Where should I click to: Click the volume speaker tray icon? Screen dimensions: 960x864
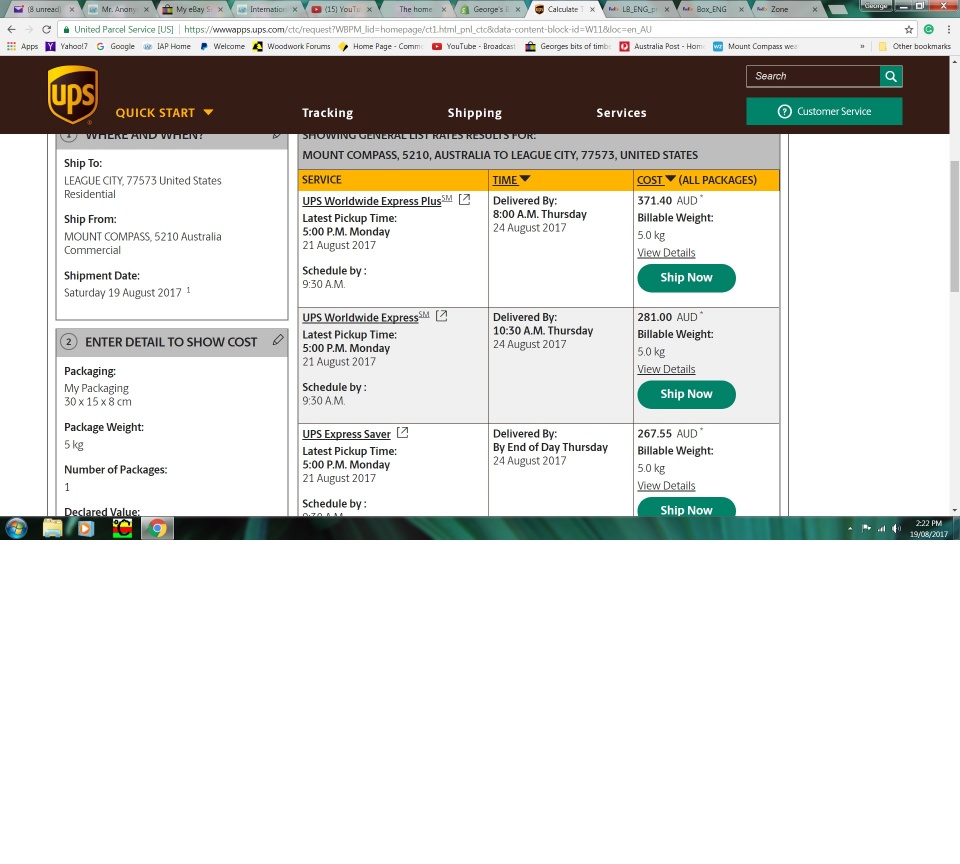click(896, 528)
